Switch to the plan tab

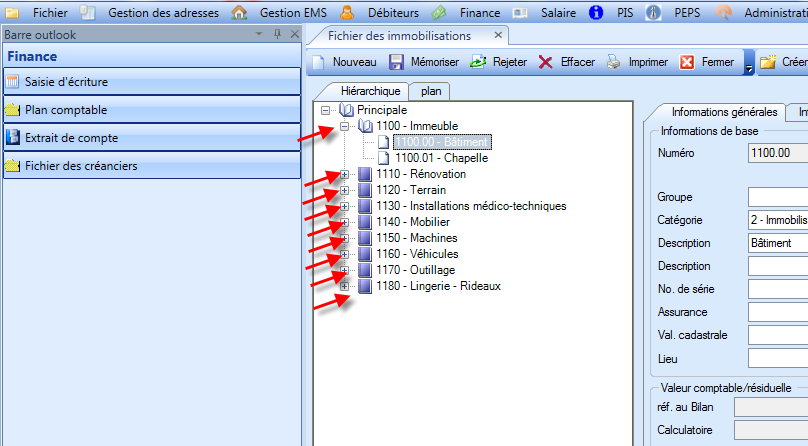pos(431,91)
